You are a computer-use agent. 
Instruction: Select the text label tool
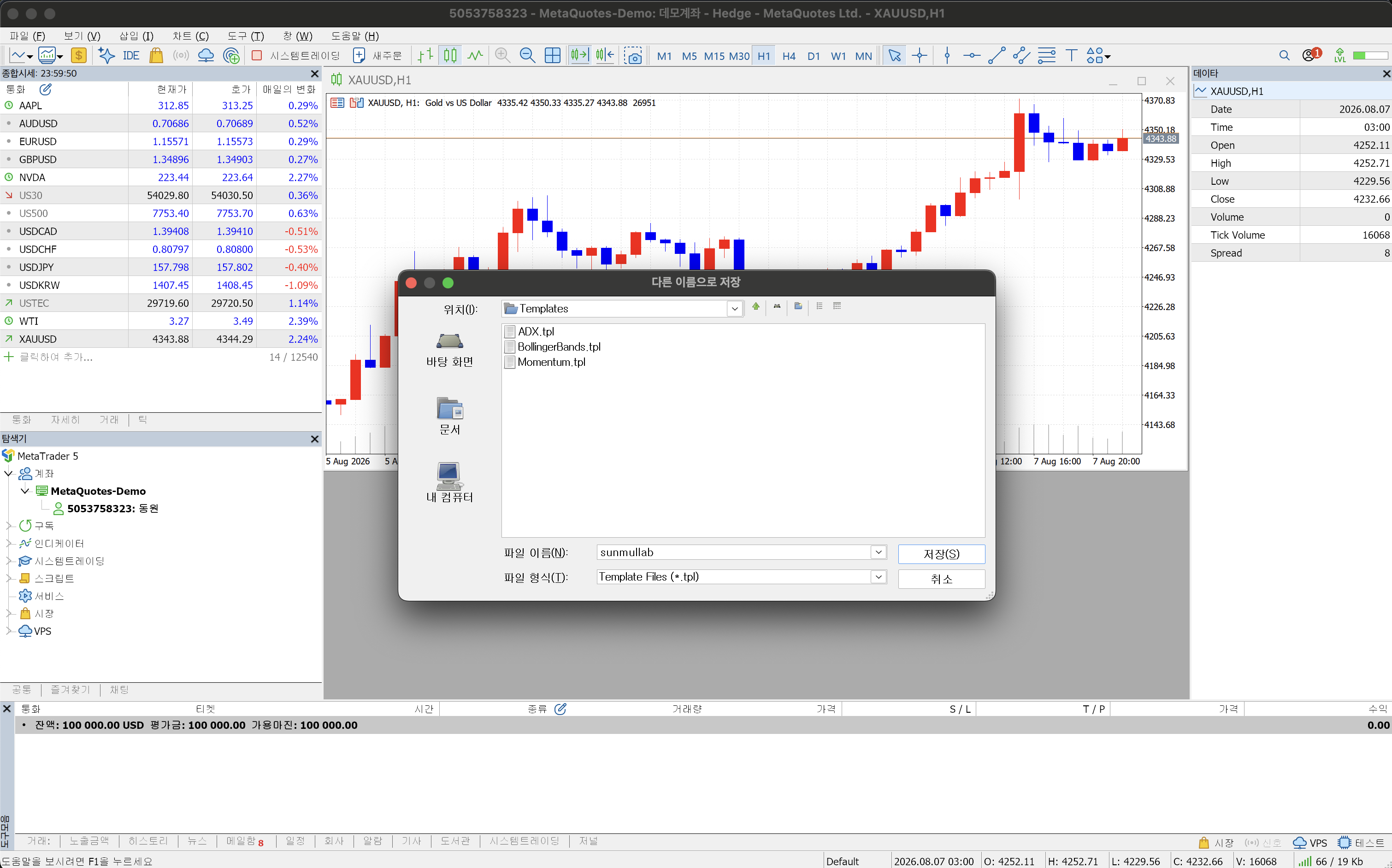(x=1071, y=56)
